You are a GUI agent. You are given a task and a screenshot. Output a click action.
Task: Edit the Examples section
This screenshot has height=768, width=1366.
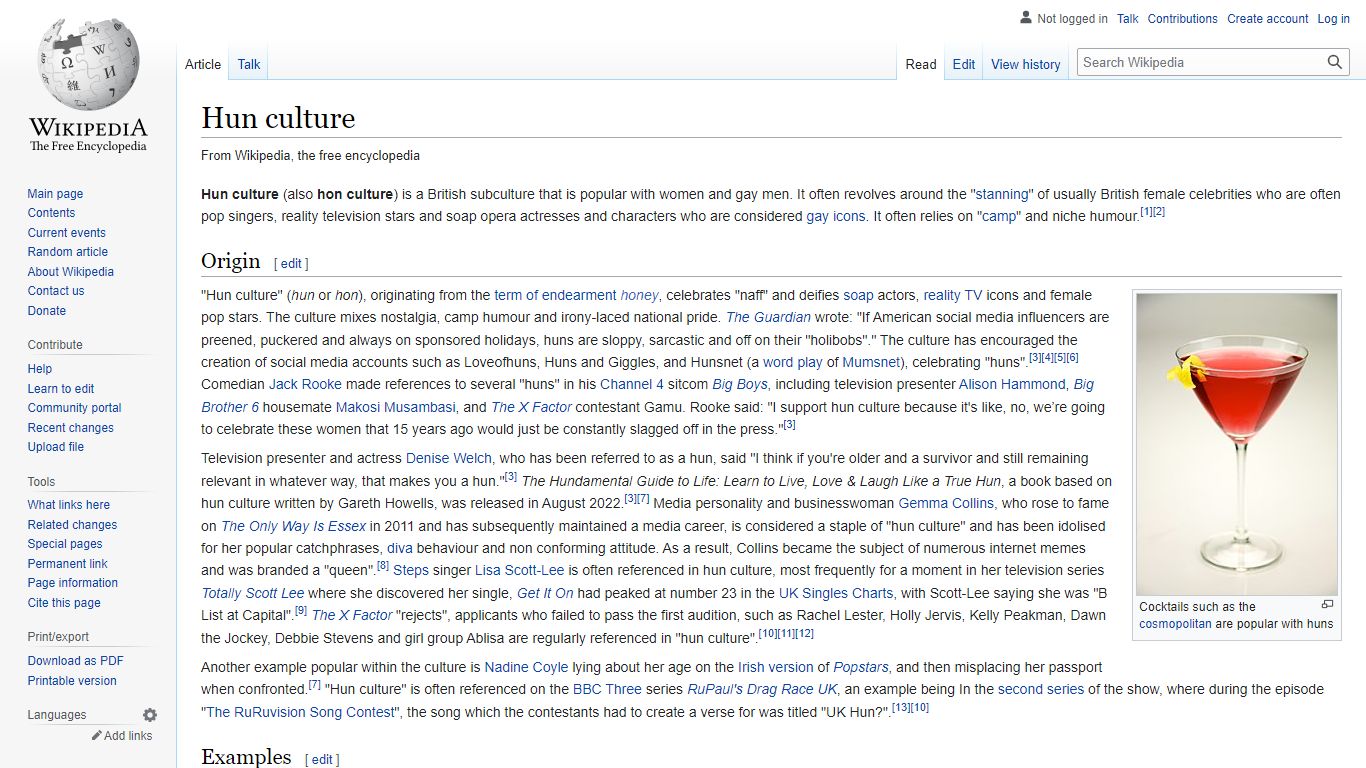[x=322, y=760]
